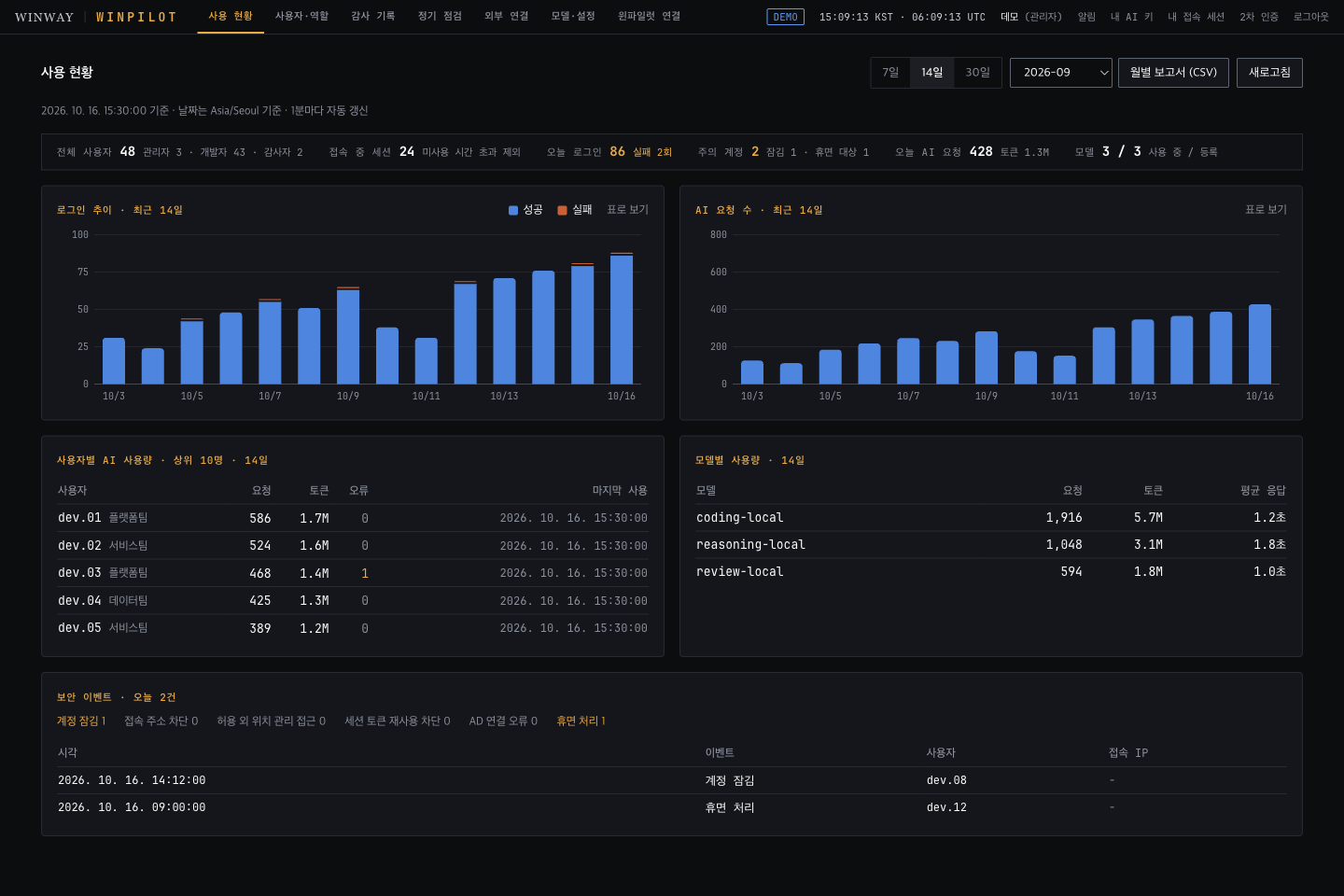Select 접속 주소 차단 0 filter
This screenshot has height=896, width=1344.
pos(161,721)
